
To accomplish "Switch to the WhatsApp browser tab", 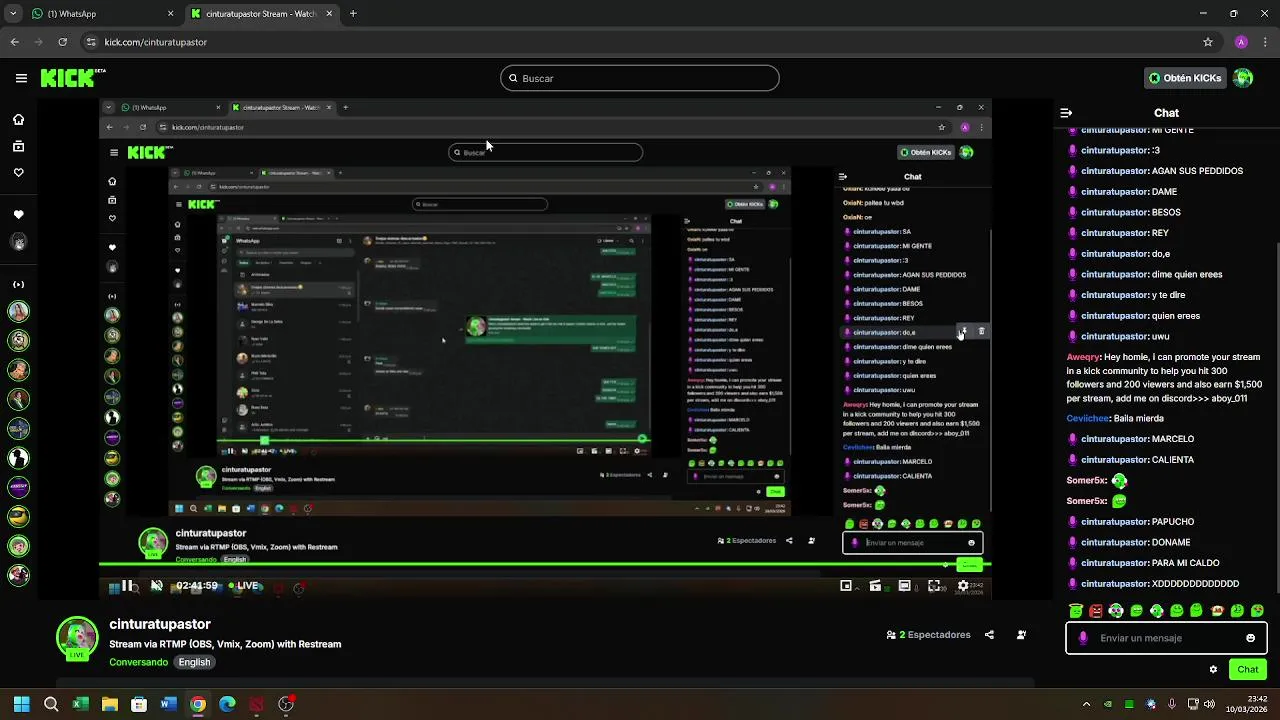I will pyautogui.click(x=100, y=14).
